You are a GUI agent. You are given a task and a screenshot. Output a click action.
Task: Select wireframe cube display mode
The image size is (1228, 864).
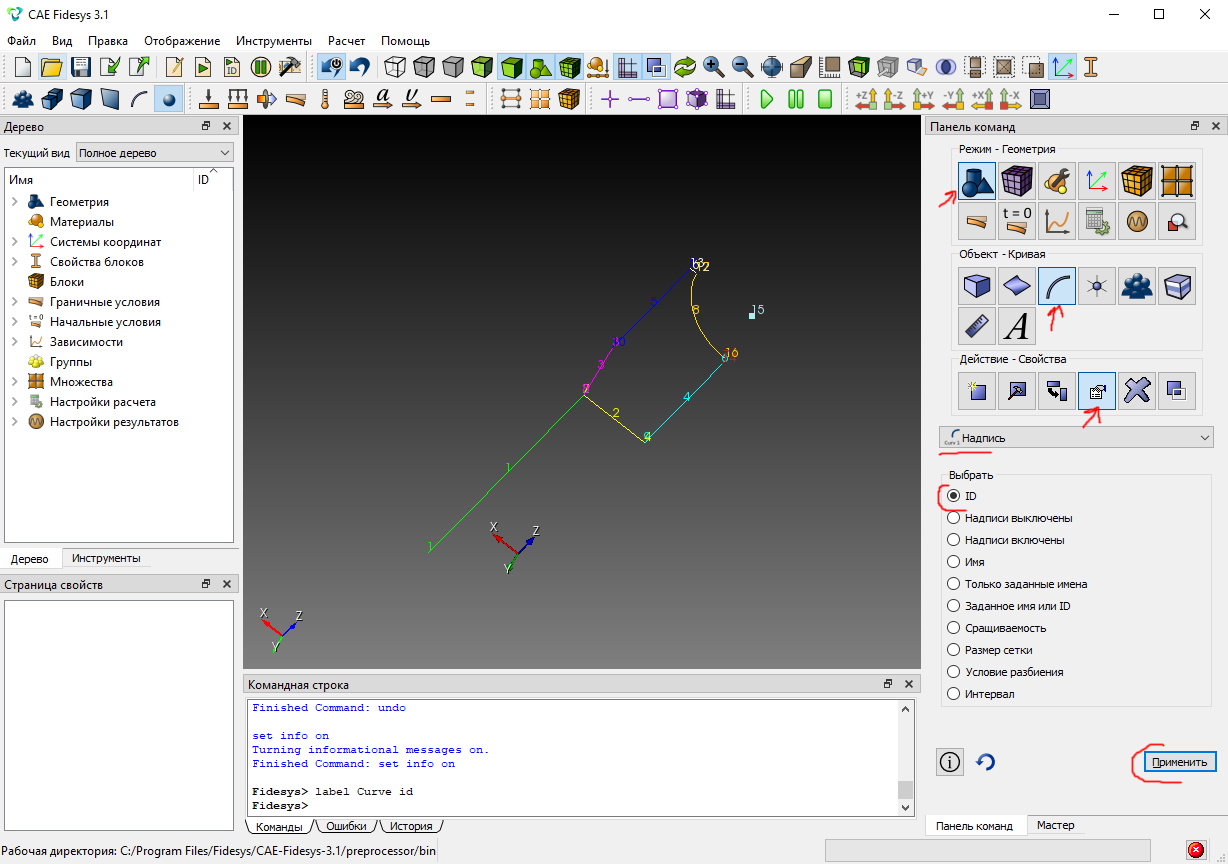[x=396, y=67]
